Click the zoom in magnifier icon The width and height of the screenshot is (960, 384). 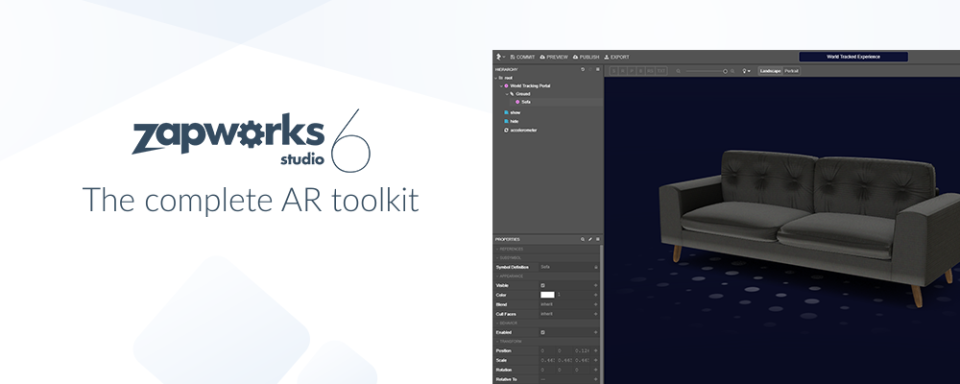[x=732, y=71]
